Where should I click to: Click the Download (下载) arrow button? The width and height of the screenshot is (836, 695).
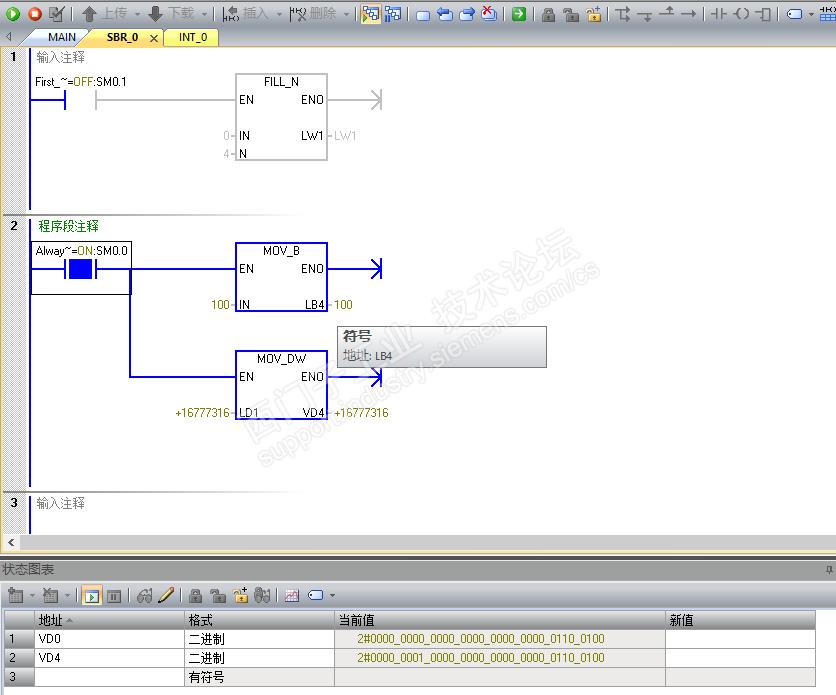click(171, 13)
